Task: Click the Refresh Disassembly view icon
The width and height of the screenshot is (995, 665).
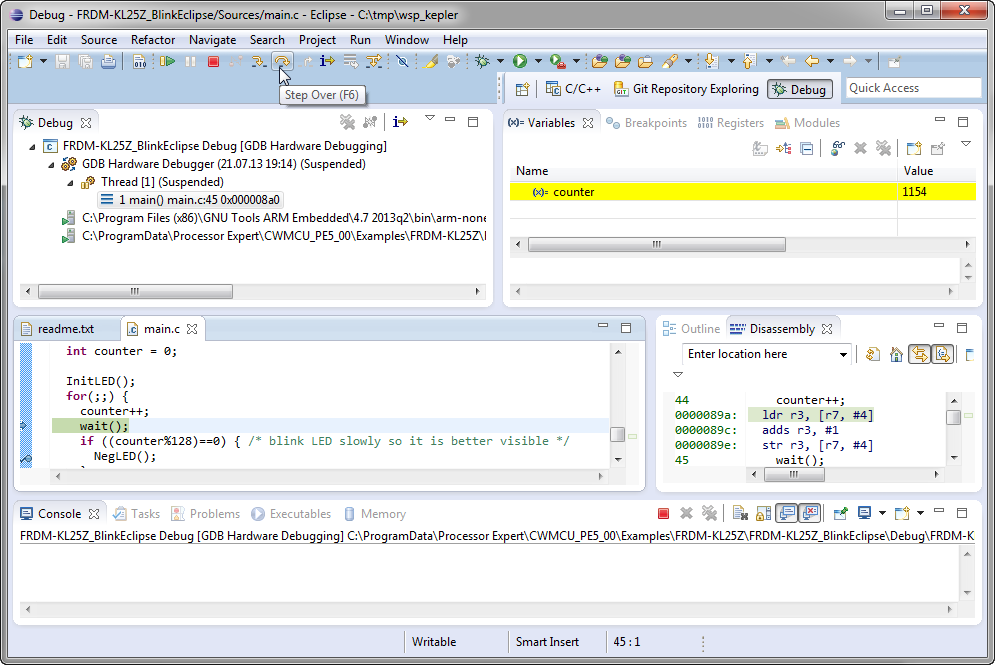Action: [x=873, y=355]
